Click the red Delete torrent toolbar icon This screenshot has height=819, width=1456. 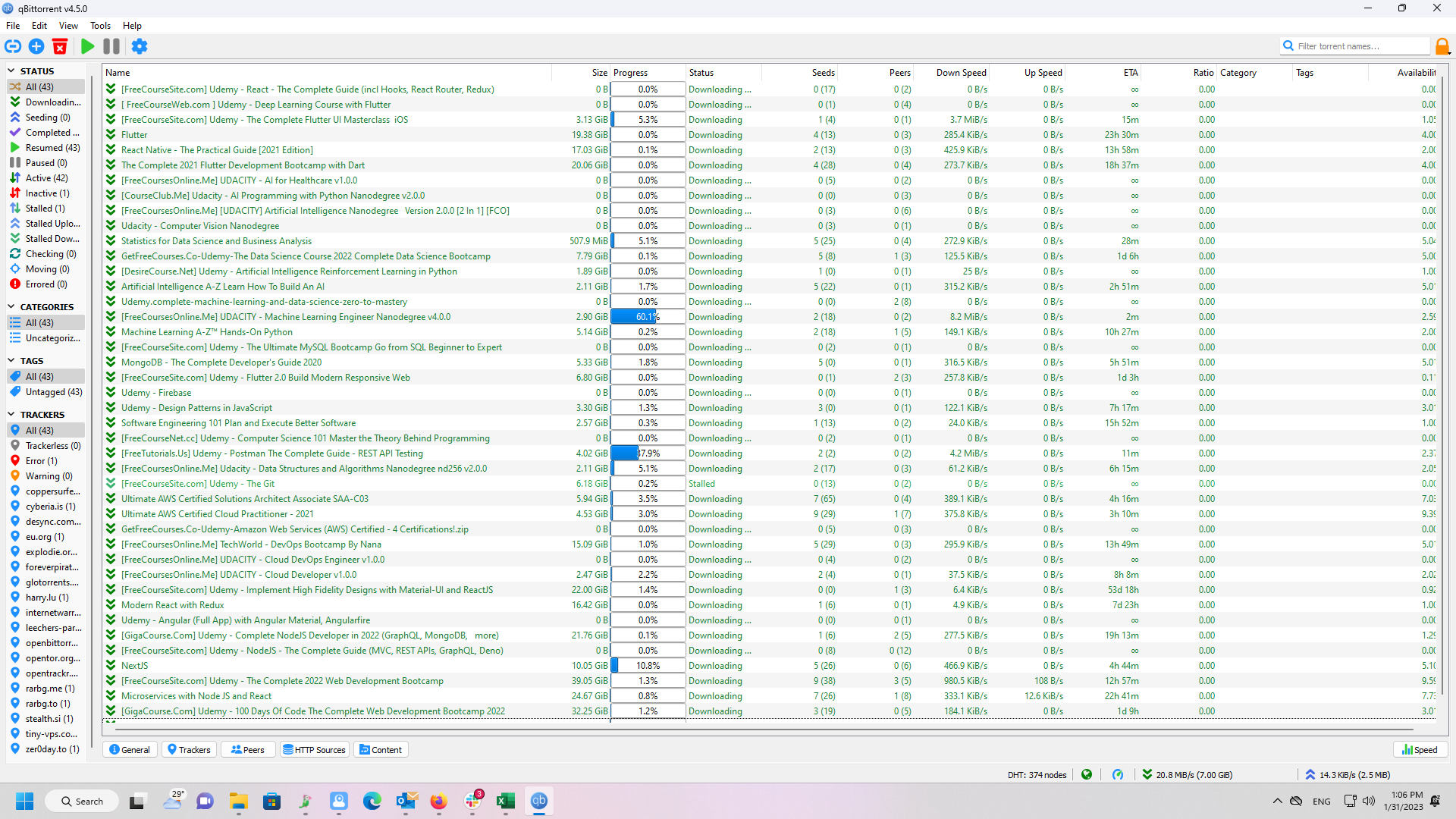pos(60,46)
